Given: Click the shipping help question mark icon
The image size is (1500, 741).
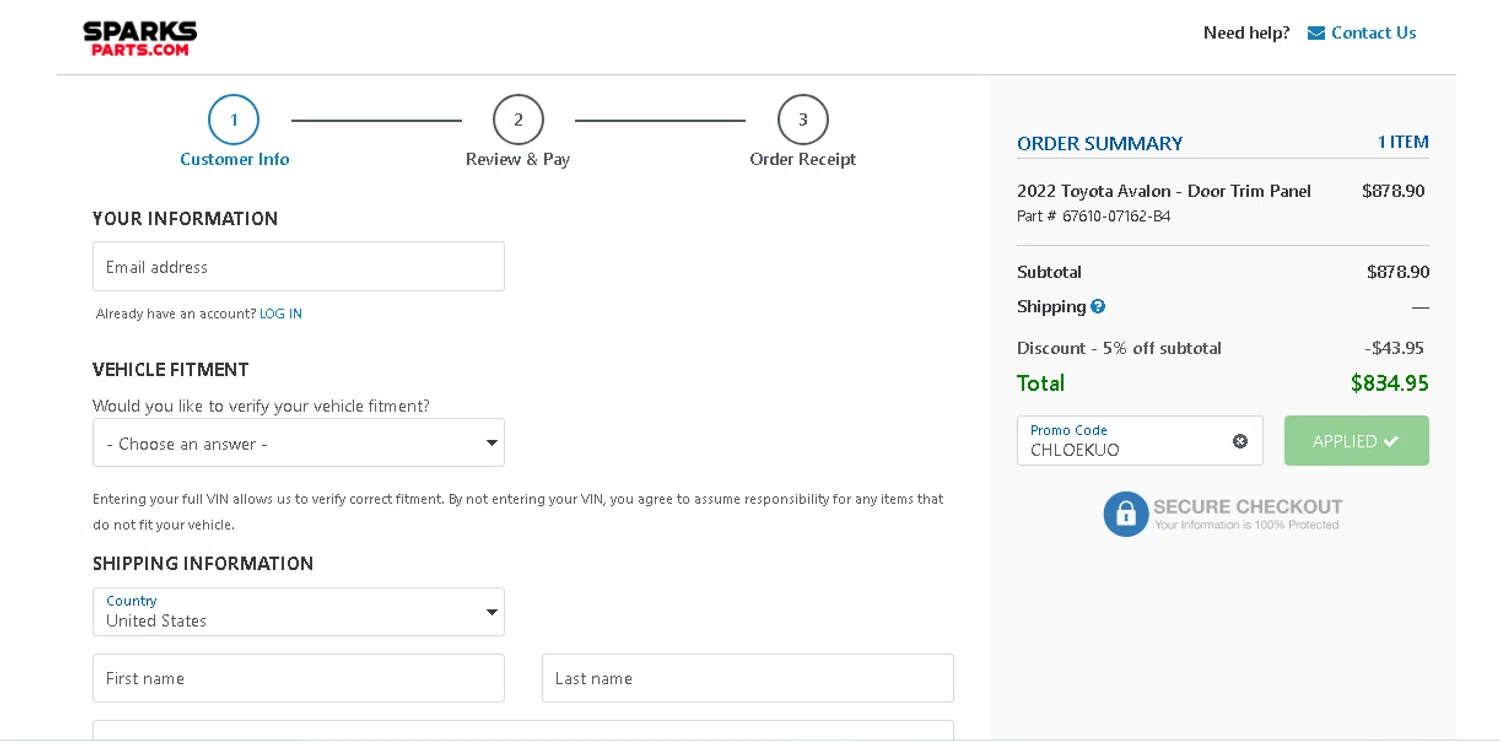Looking at the screenshot, I should pos(1098,307).
